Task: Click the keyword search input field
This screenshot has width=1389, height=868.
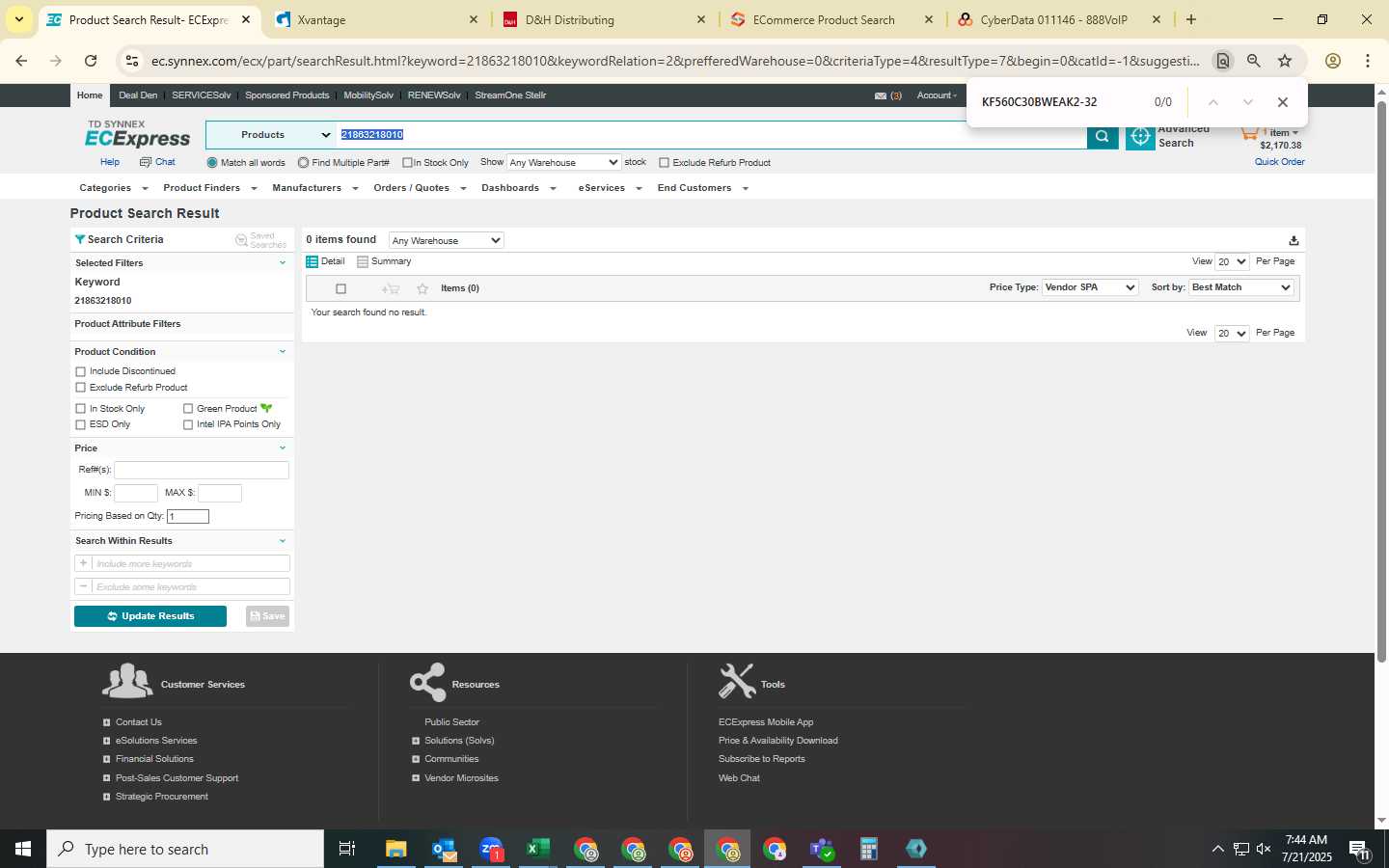Action: [x=712, y=135]
